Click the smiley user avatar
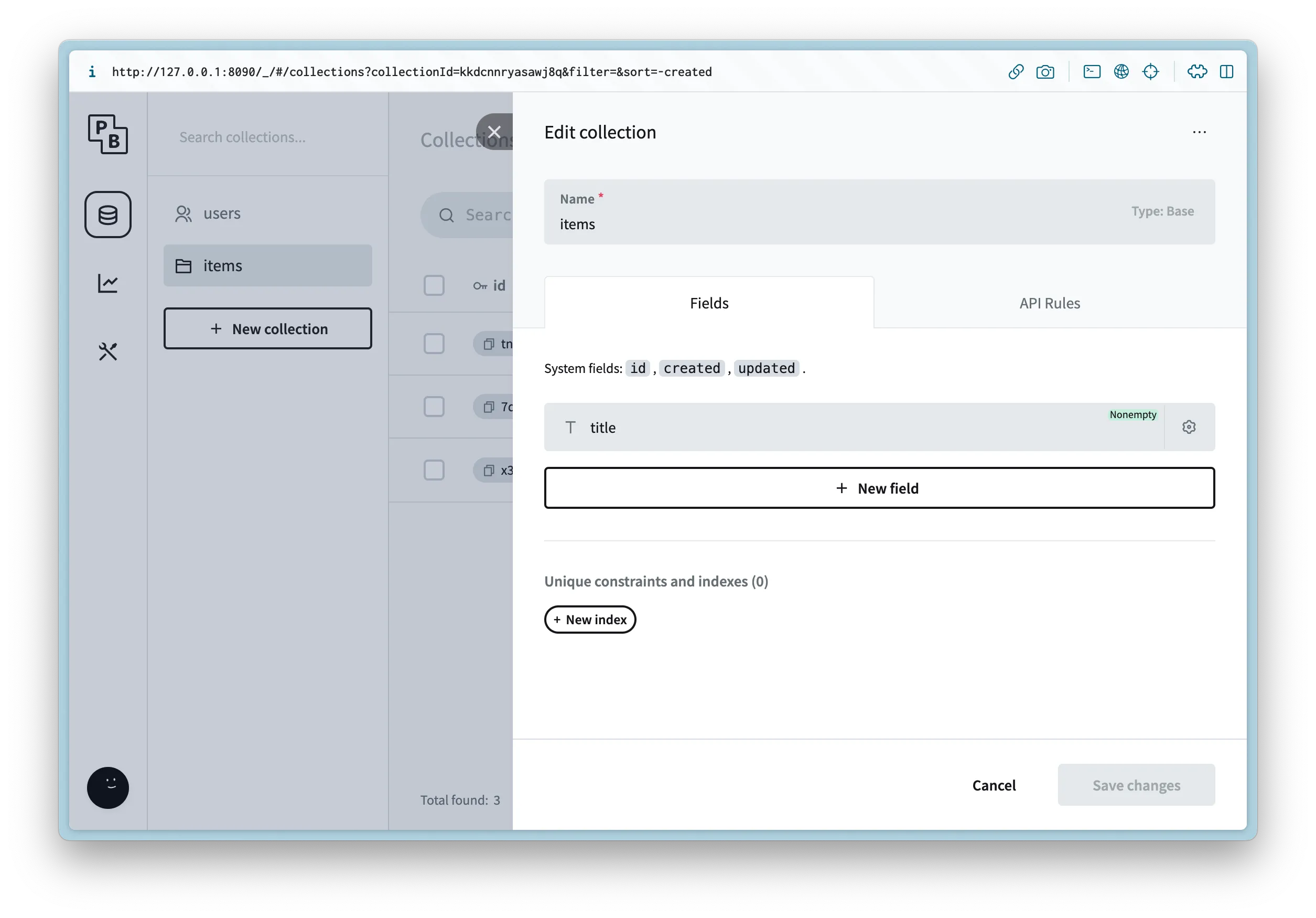The width and height of the screenshot is (1316, 918). pos(108,787)
